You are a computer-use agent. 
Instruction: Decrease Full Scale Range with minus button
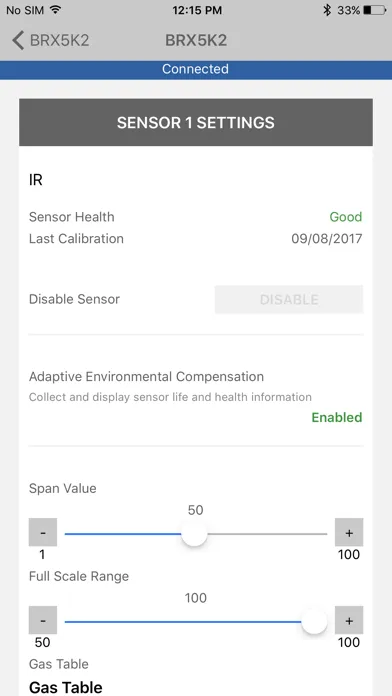(43, 620)
